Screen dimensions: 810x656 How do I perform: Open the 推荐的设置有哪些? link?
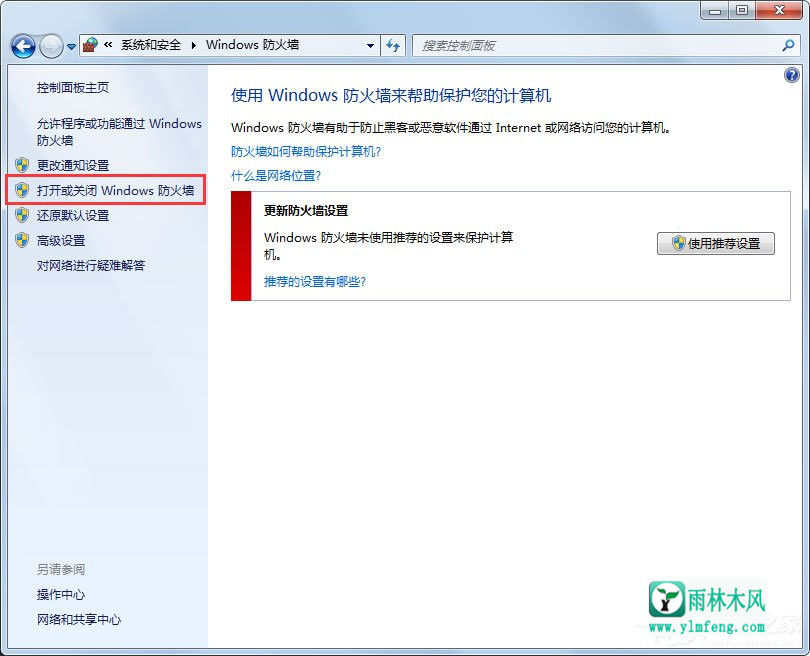pyautogui.click(x=315, y=282)
